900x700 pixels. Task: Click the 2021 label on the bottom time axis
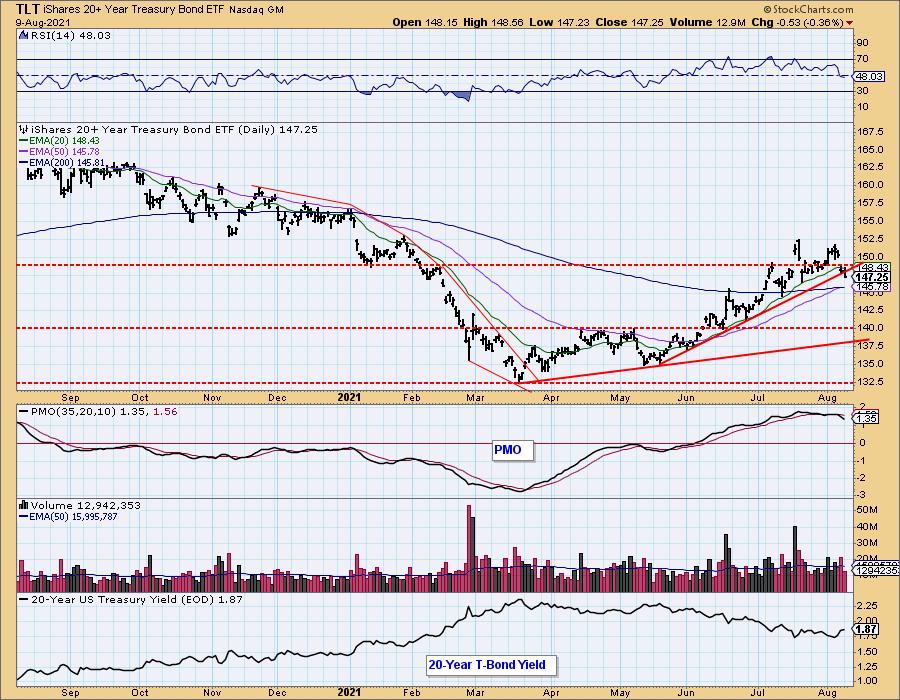pyautogui.click(x=349, y=692)
